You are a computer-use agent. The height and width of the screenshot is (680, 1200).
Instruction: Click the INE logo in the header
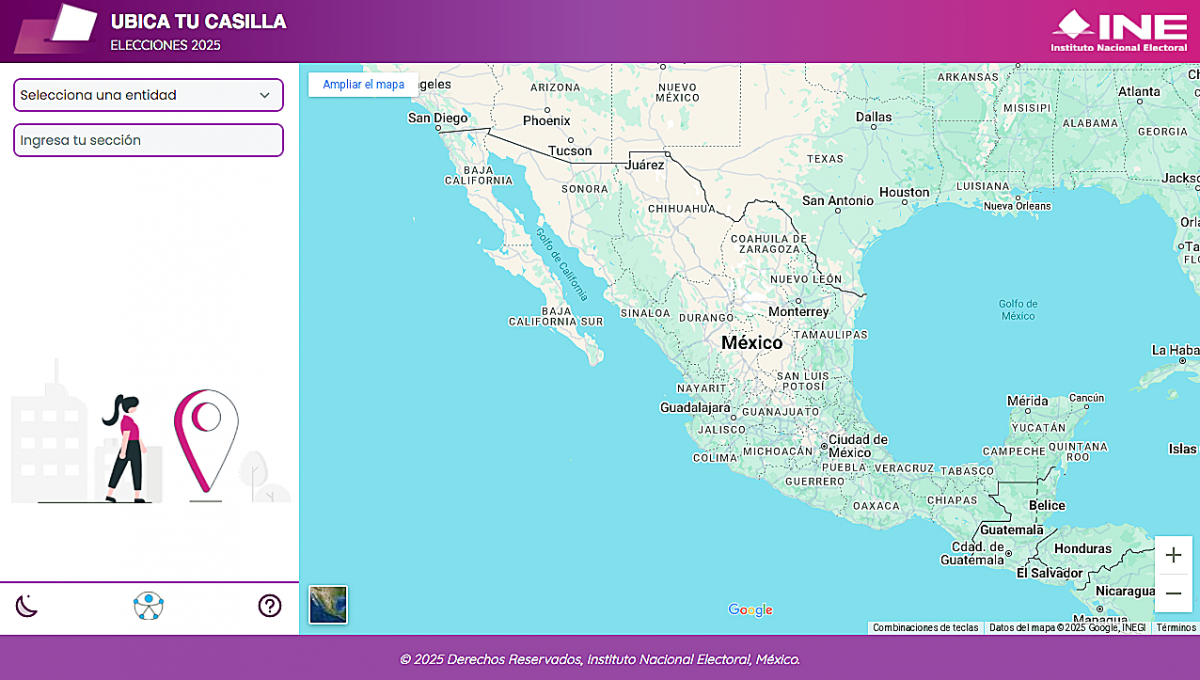pos(1118,31)
